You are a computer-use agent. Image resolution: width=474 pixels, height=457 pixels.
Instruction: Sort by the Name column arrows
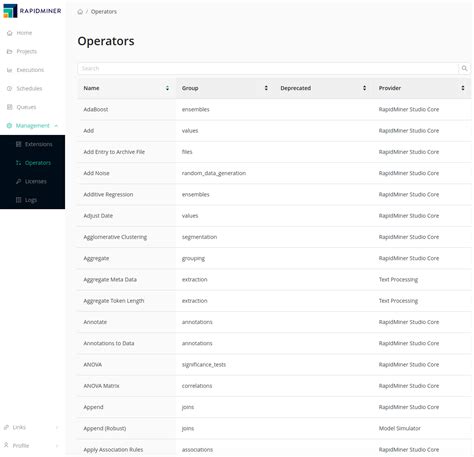pos(167,88)
